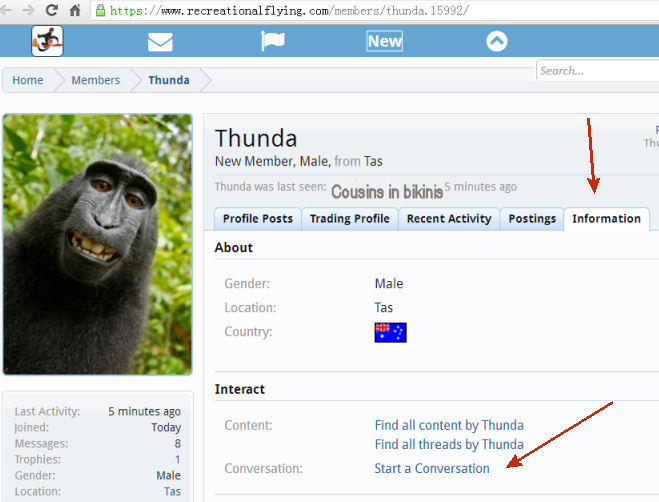
Task: Click Find all threads by Thunda
Action: click(449, 444)
